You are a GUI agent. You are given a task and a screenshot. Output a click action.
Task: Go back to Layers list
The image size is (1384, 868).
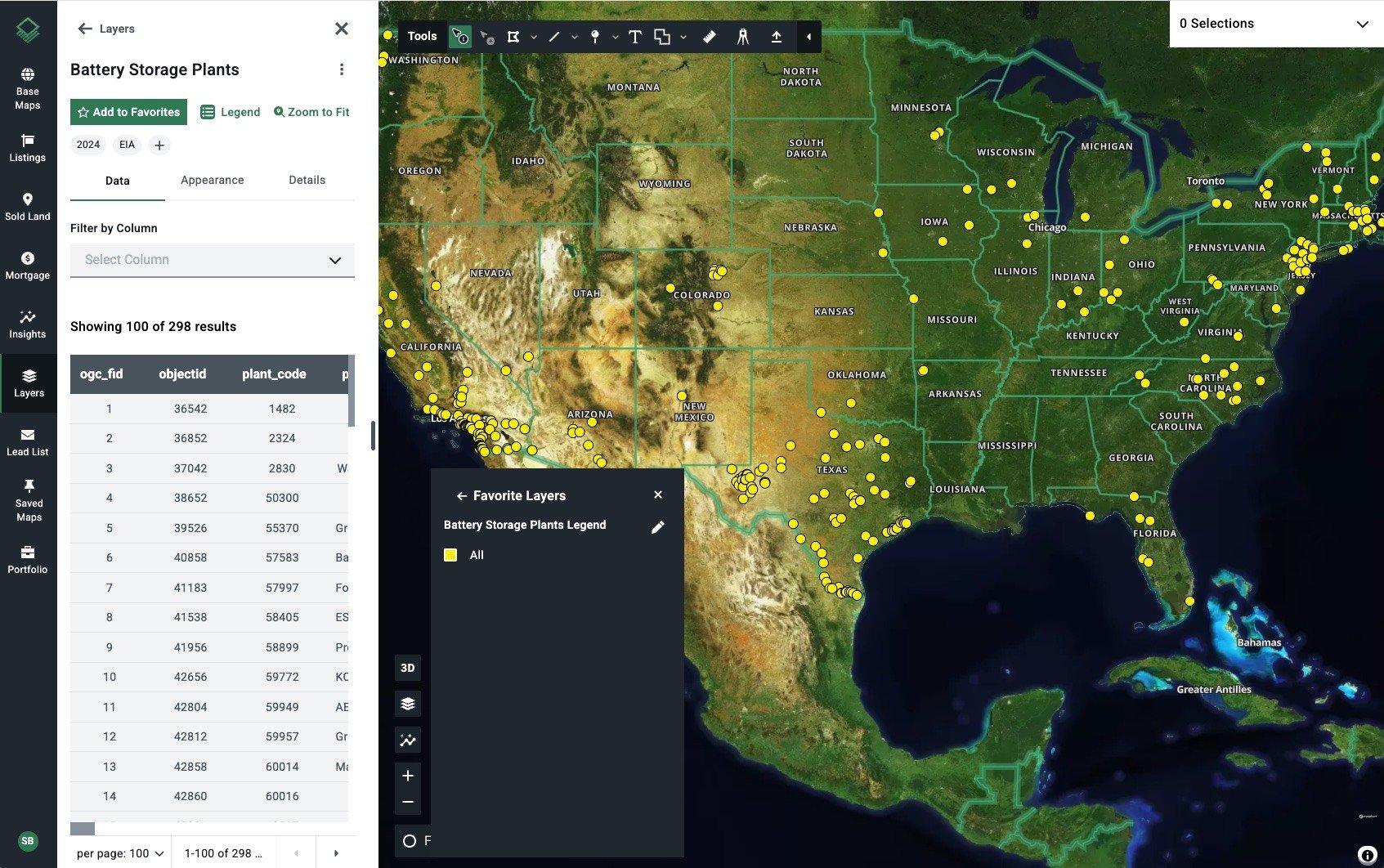(x=106, y=29)
